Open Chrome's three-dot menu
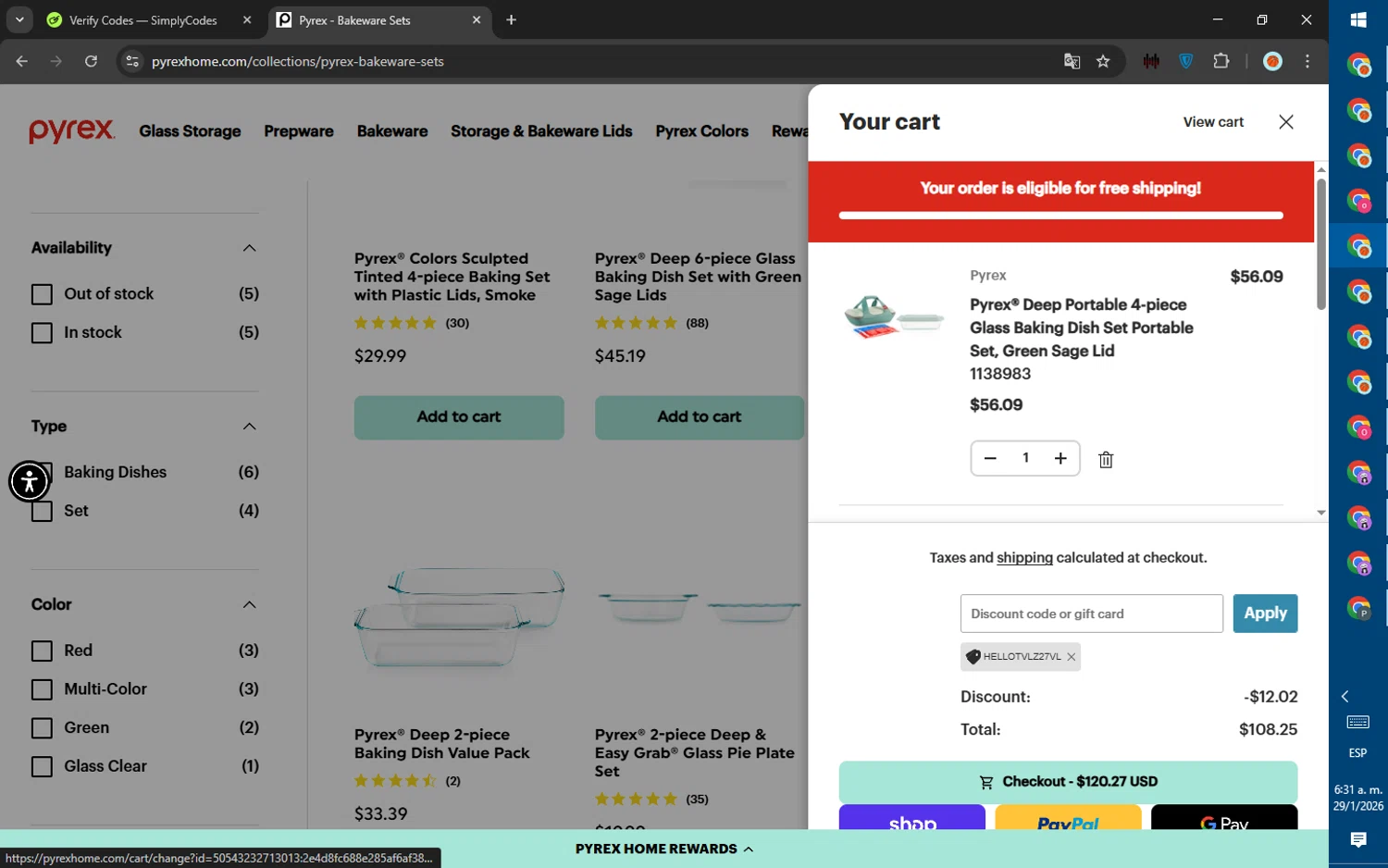 pyautogui.click(x=1307, y=61)
